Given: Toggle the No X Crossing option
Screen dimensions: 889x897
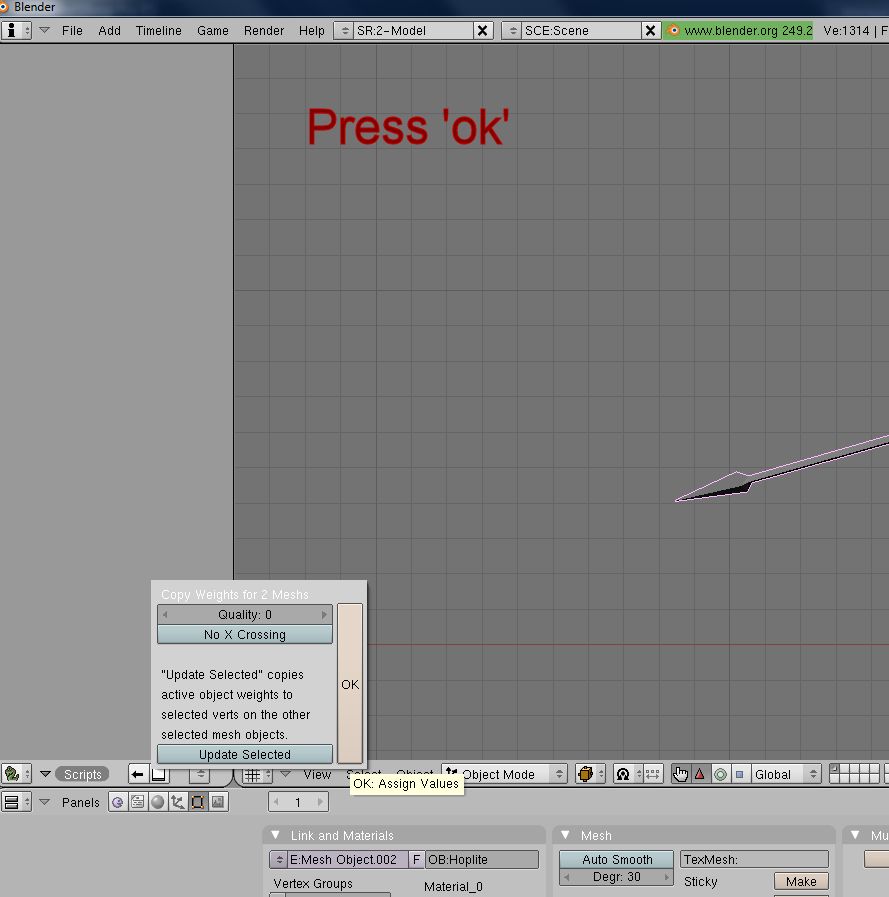Looking at the screenshot, I should tap(245, 634).
